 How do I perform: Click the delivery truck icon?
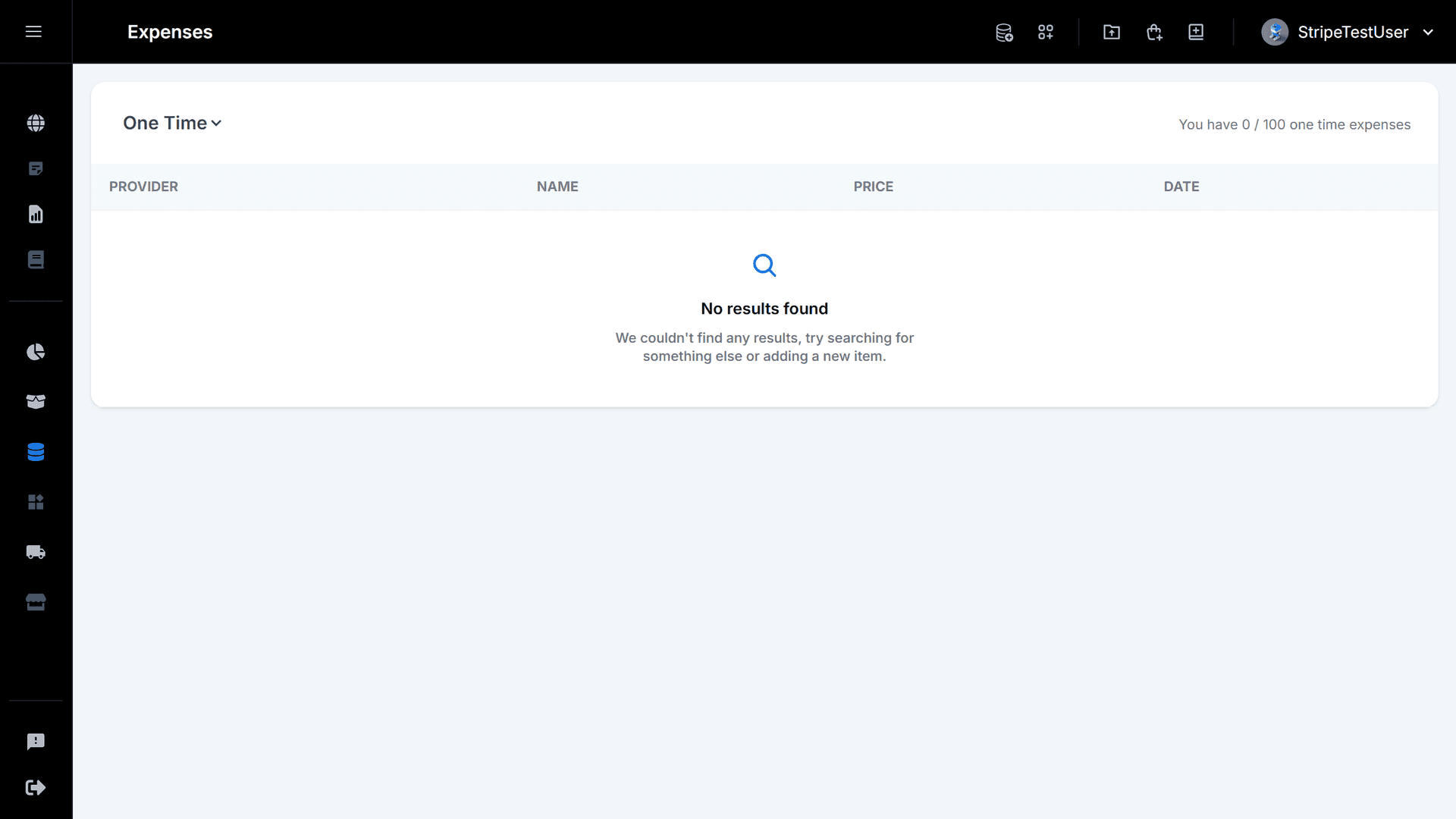(36, 552)
